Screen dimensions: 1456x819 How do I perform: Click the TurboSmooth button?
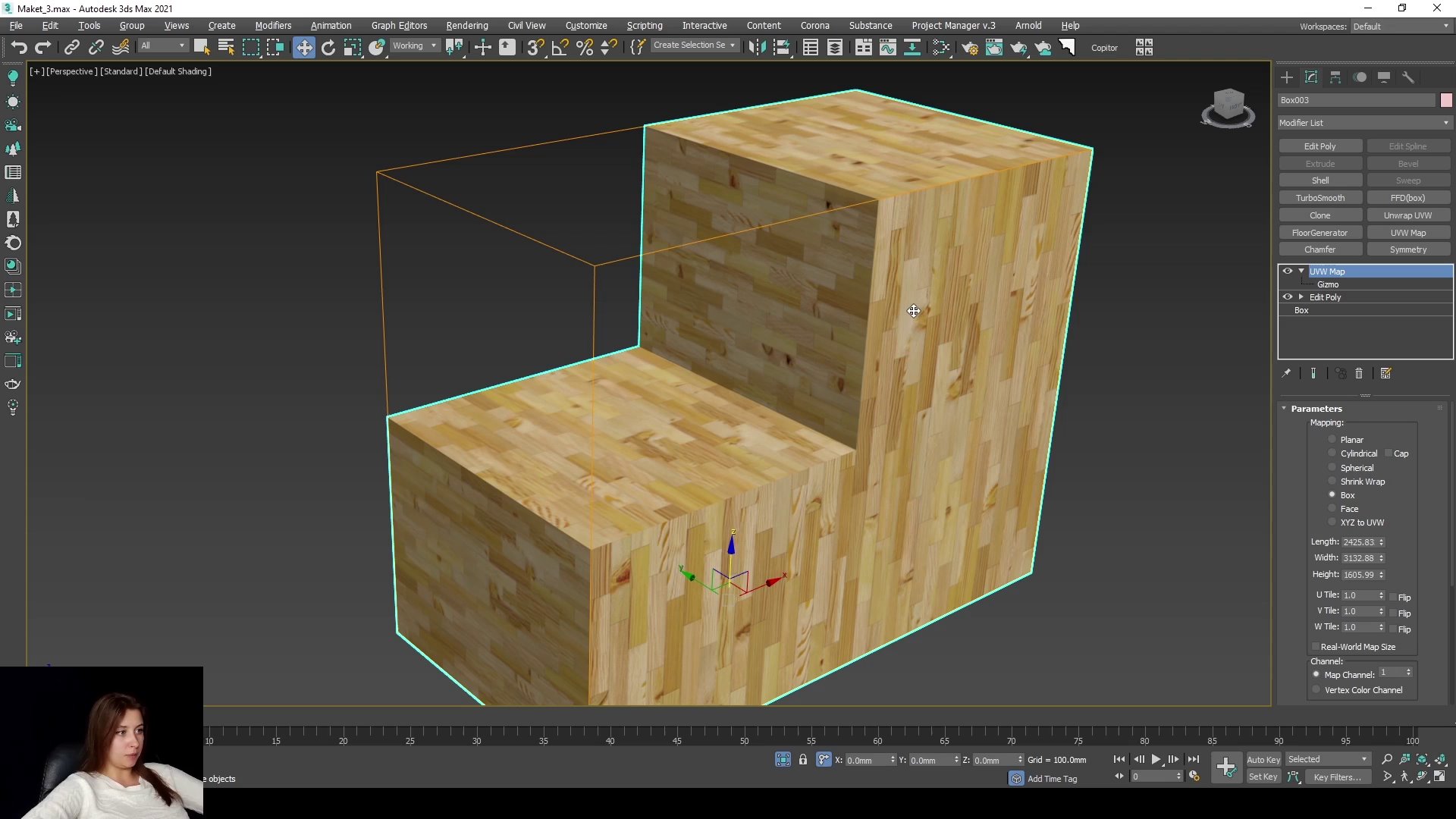tap(1319, 198)
